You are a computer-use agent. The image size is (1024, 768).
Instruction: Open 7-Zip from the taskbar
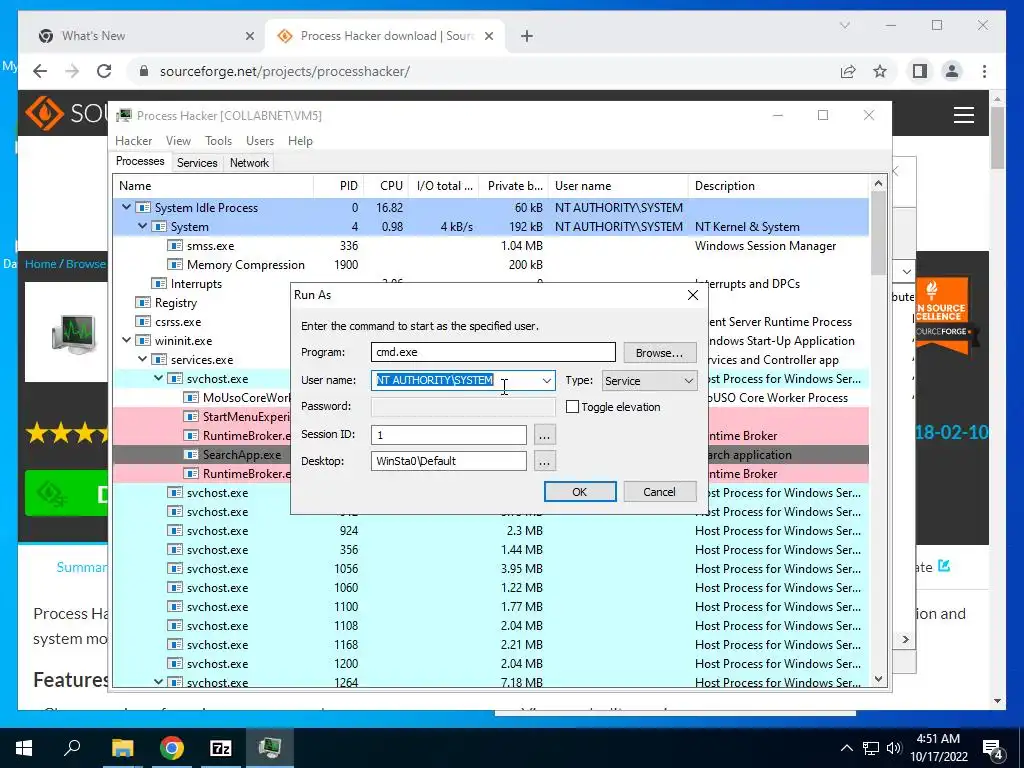[221, 748]
